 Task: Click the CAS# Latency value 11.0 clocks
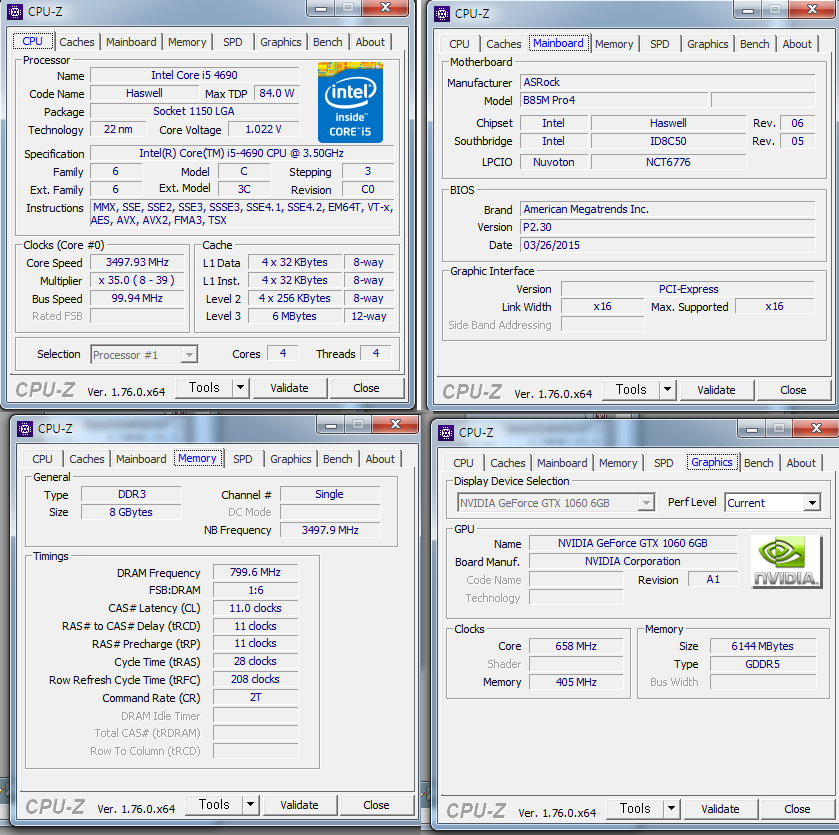(256, 608)
